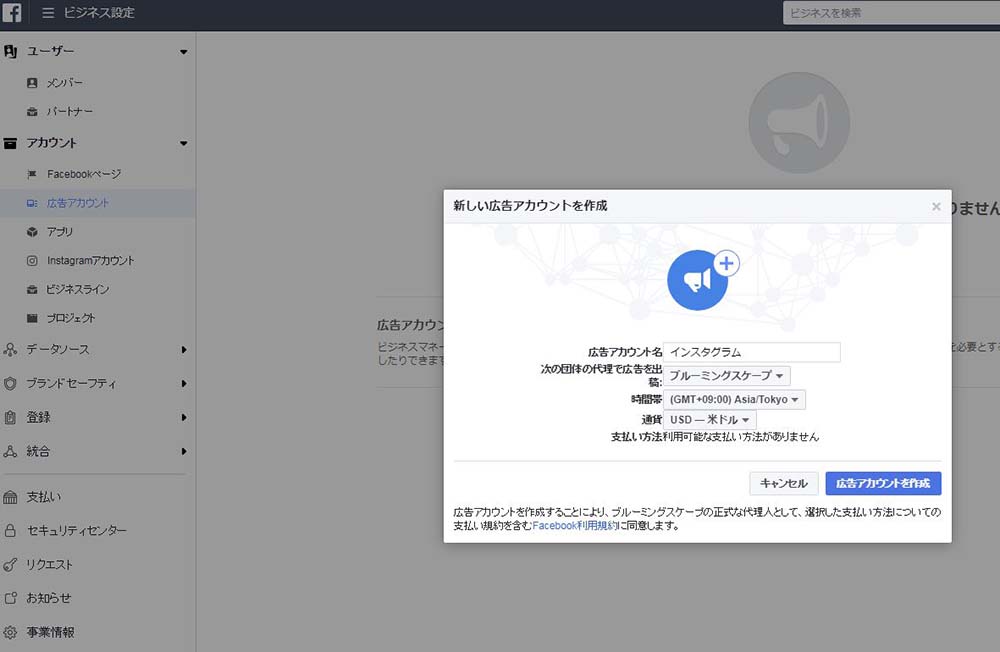Screen dimensions: 1000x652
Task: Click the Facebook logo icon
Action: click(x=11, y=12)
